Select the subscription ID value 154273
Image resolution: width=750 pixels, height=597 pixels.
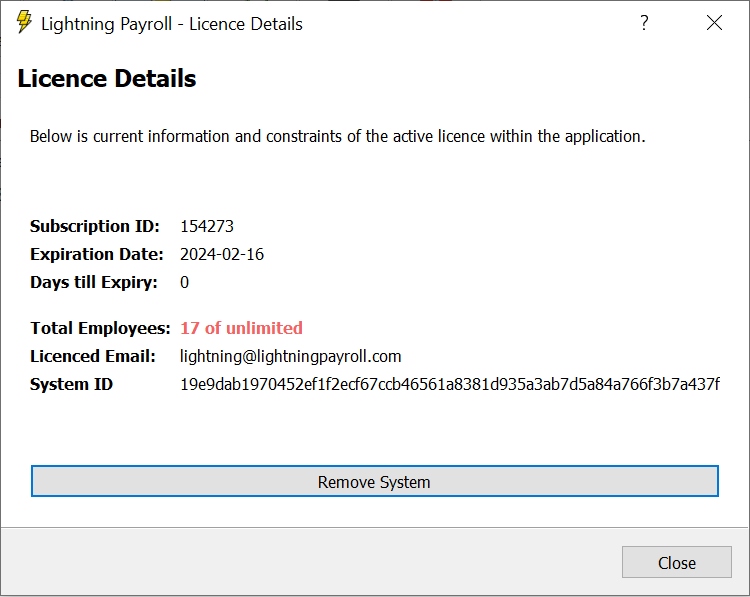[207, 226]
